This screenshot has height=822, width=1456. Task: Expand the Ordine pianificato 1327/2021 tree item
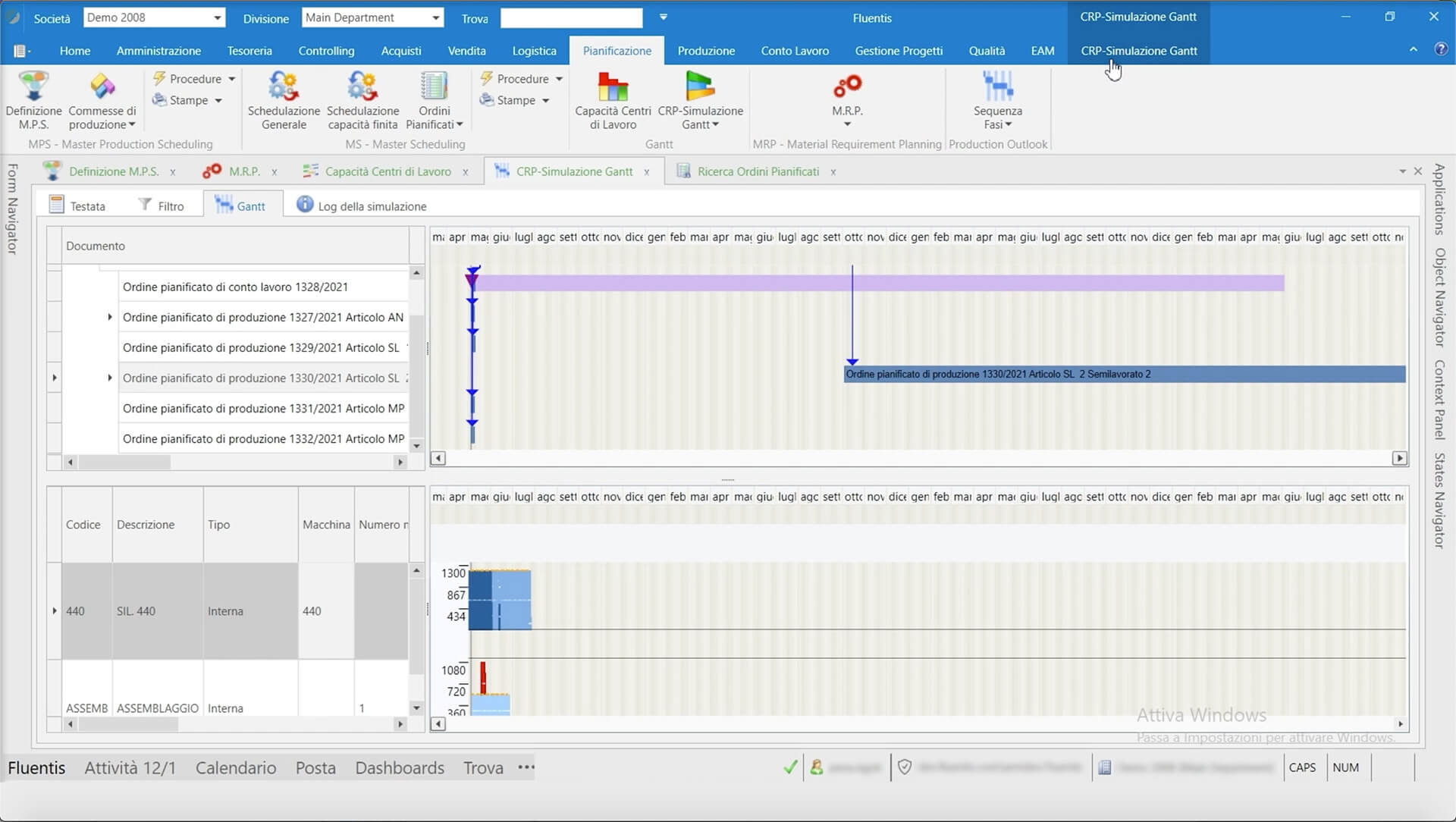[x=109, y=317]
